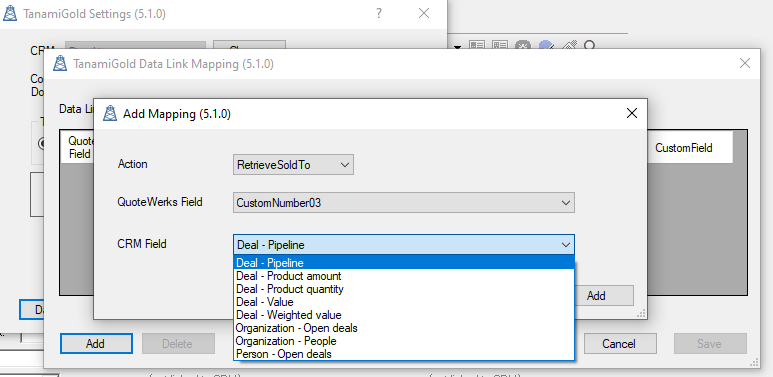Pick 'Organization - People' from dropdown list
The width and height of the screenshot is (773, 377).
tap(404, 341)
